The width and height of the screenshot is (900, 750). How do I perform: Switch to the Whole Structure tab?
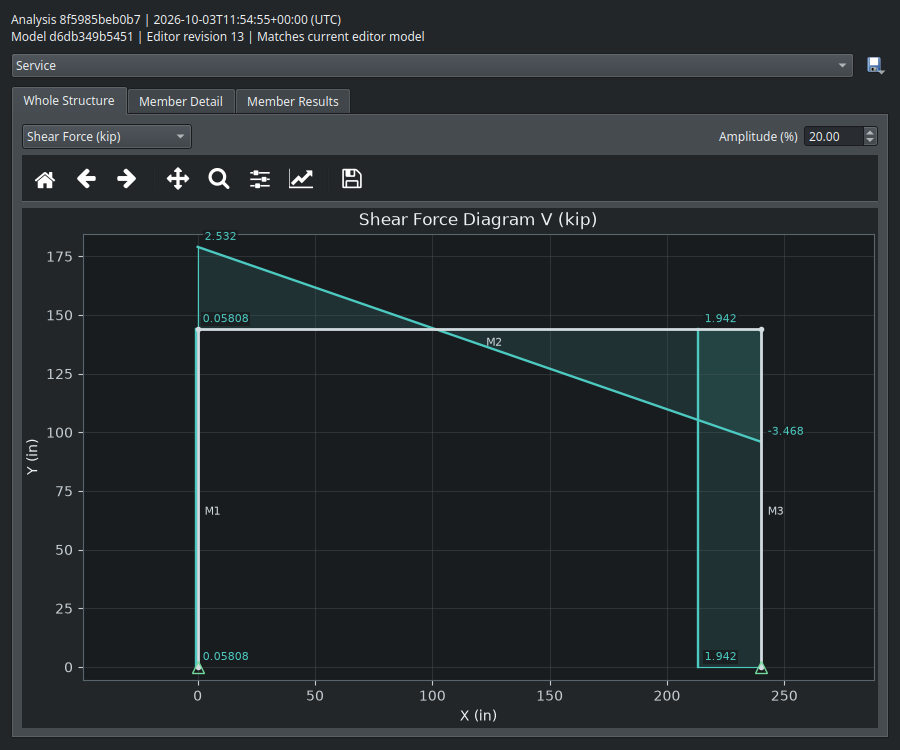(x=69, y=101)
